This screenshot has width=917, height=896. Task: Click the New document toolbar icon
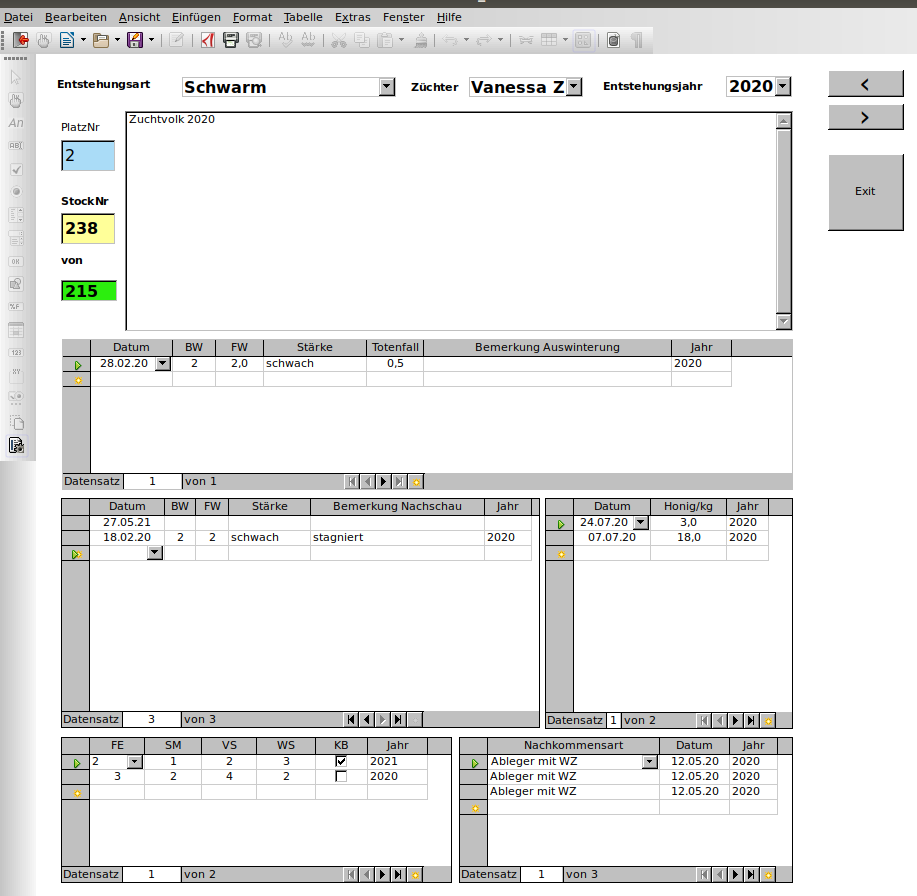coord(67,40)
